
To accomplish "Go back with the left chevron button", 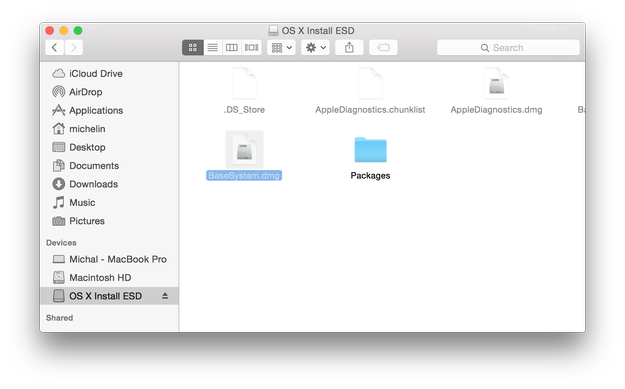I will pos(55,47).
